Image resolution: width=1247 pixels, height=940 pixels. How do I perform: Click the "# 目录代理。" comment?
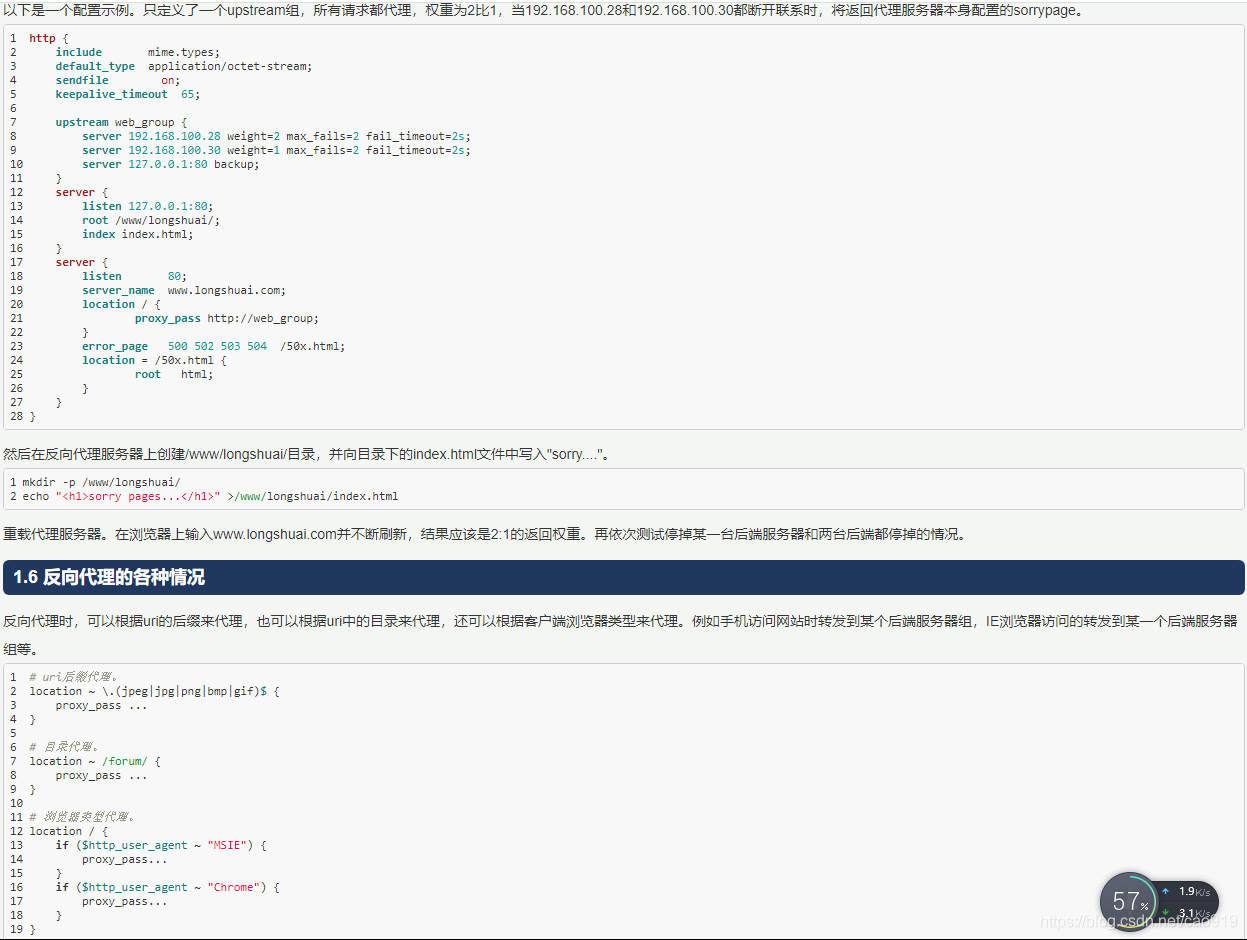click(65, 747)
